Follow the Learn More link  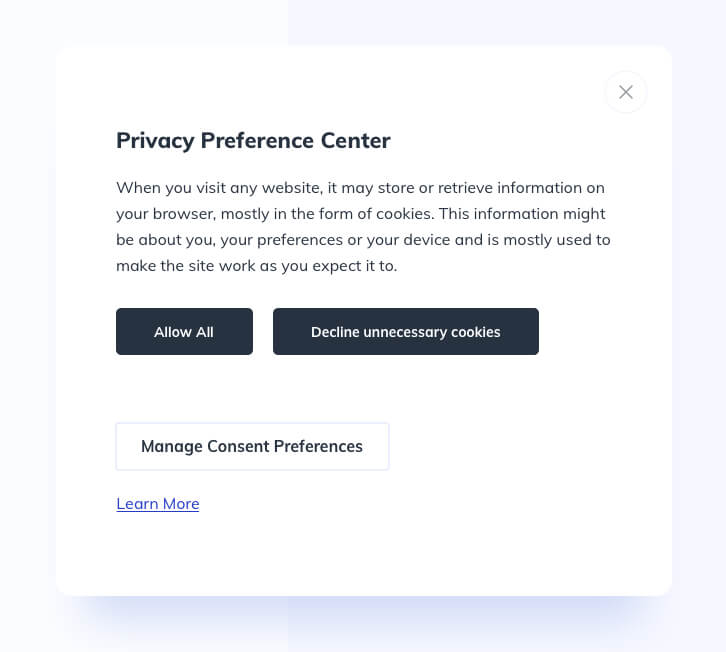tap(158, 504)
